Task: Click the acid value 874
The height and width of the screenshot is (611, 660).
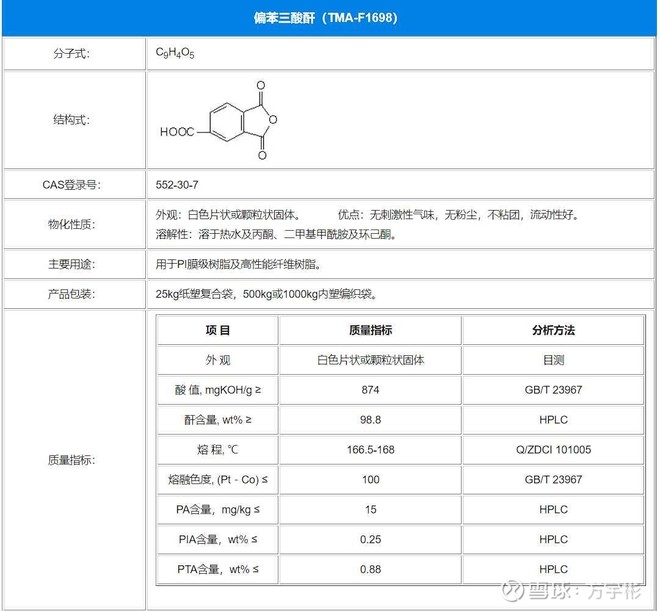Action: [370, 390]
